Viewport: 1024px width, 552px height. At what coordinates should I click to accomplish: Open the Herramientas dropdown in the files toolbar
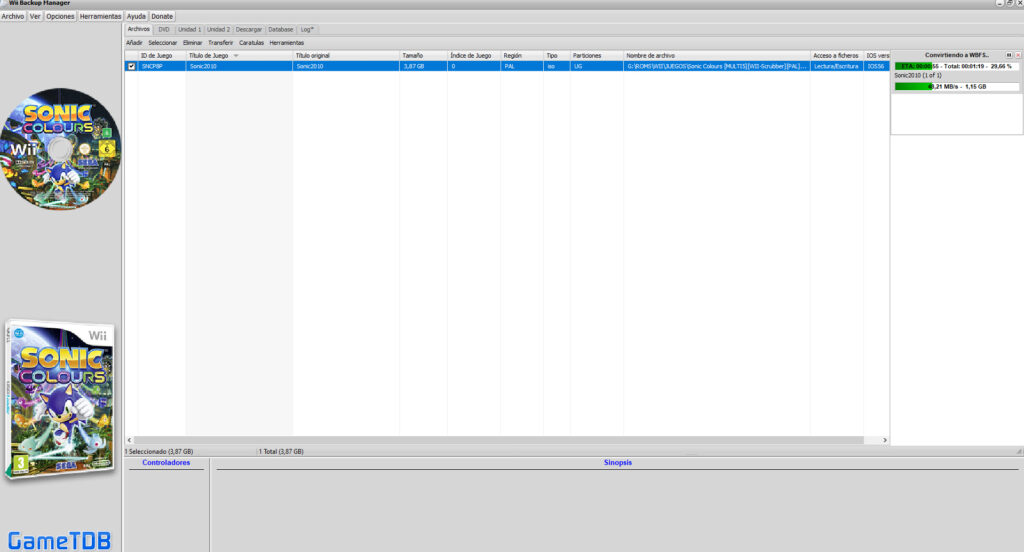point(287,42)
